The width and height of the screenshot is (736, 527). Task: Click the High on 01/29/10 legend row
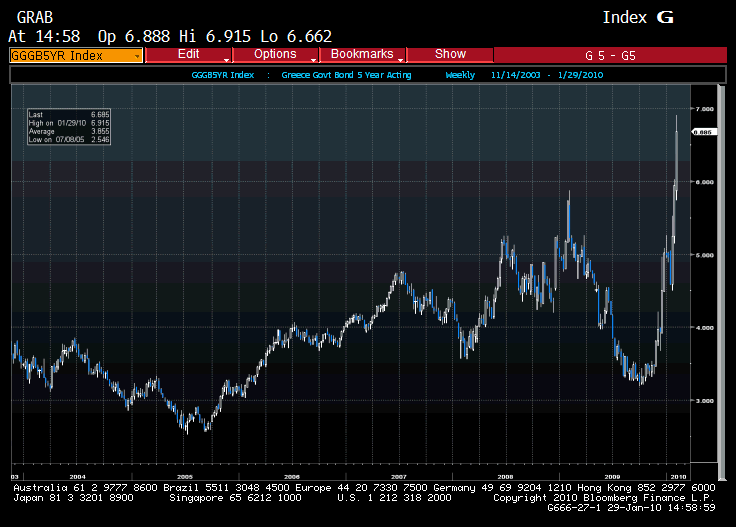tap(69, 123)
